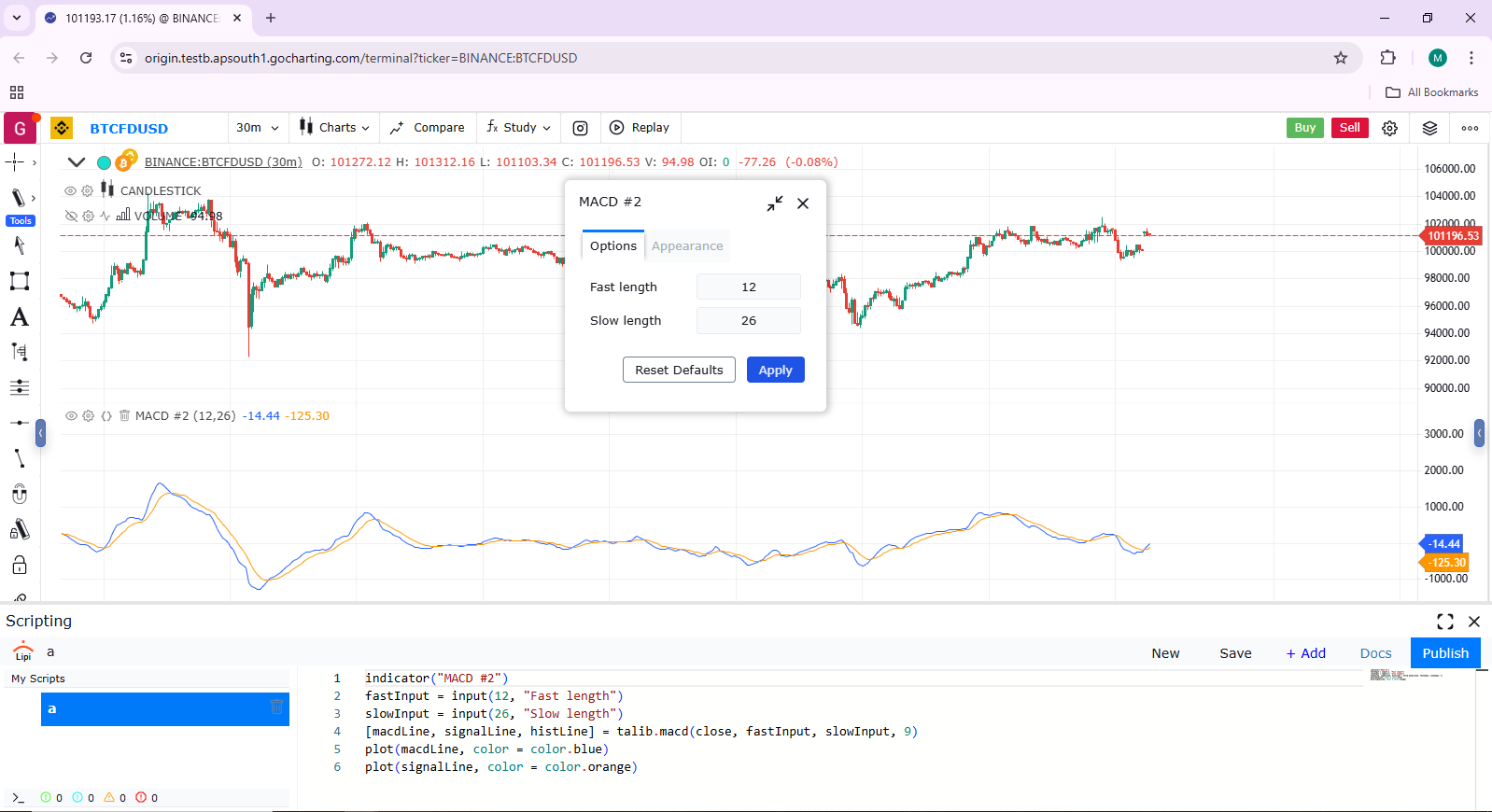Expand the Charts type dropdown
Screen dimensions: 1492x812
pos(334,128)
